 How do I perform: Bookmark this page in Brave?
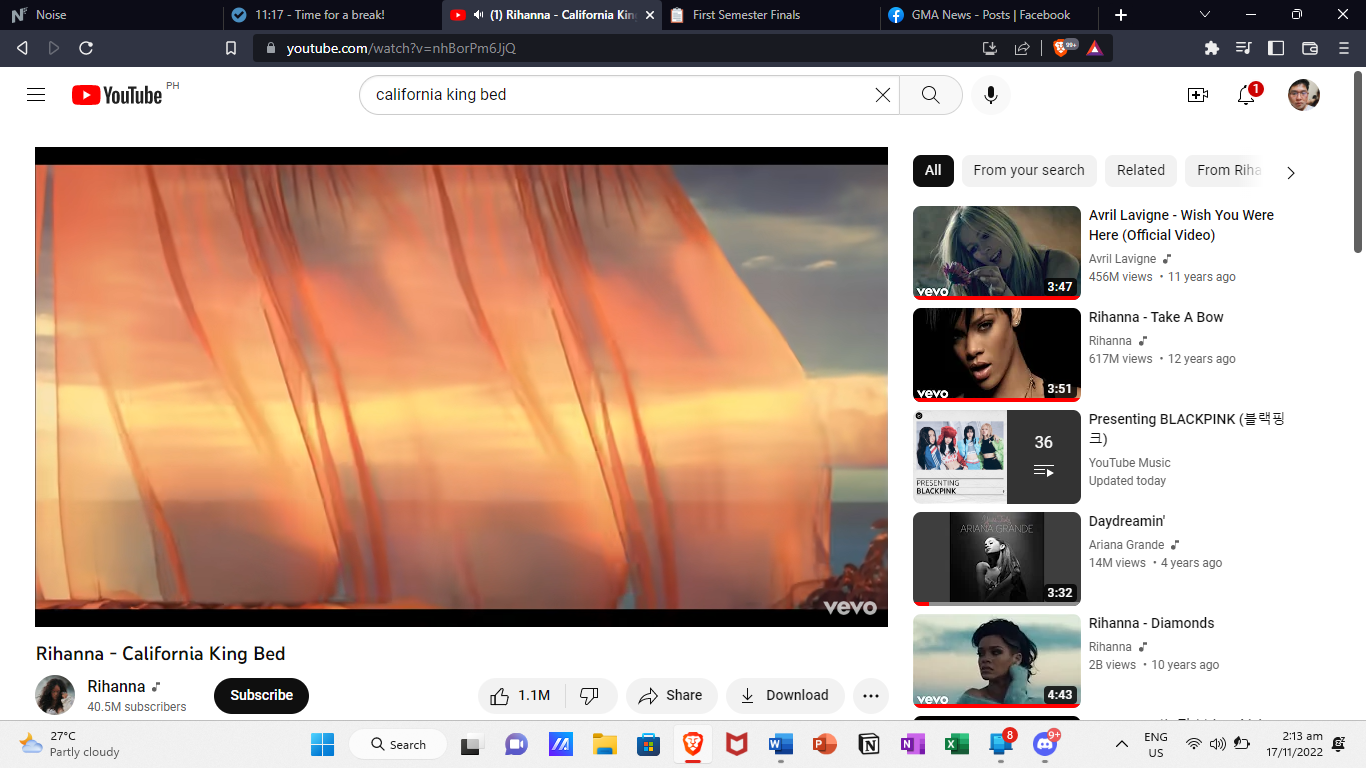coord(231,48)
